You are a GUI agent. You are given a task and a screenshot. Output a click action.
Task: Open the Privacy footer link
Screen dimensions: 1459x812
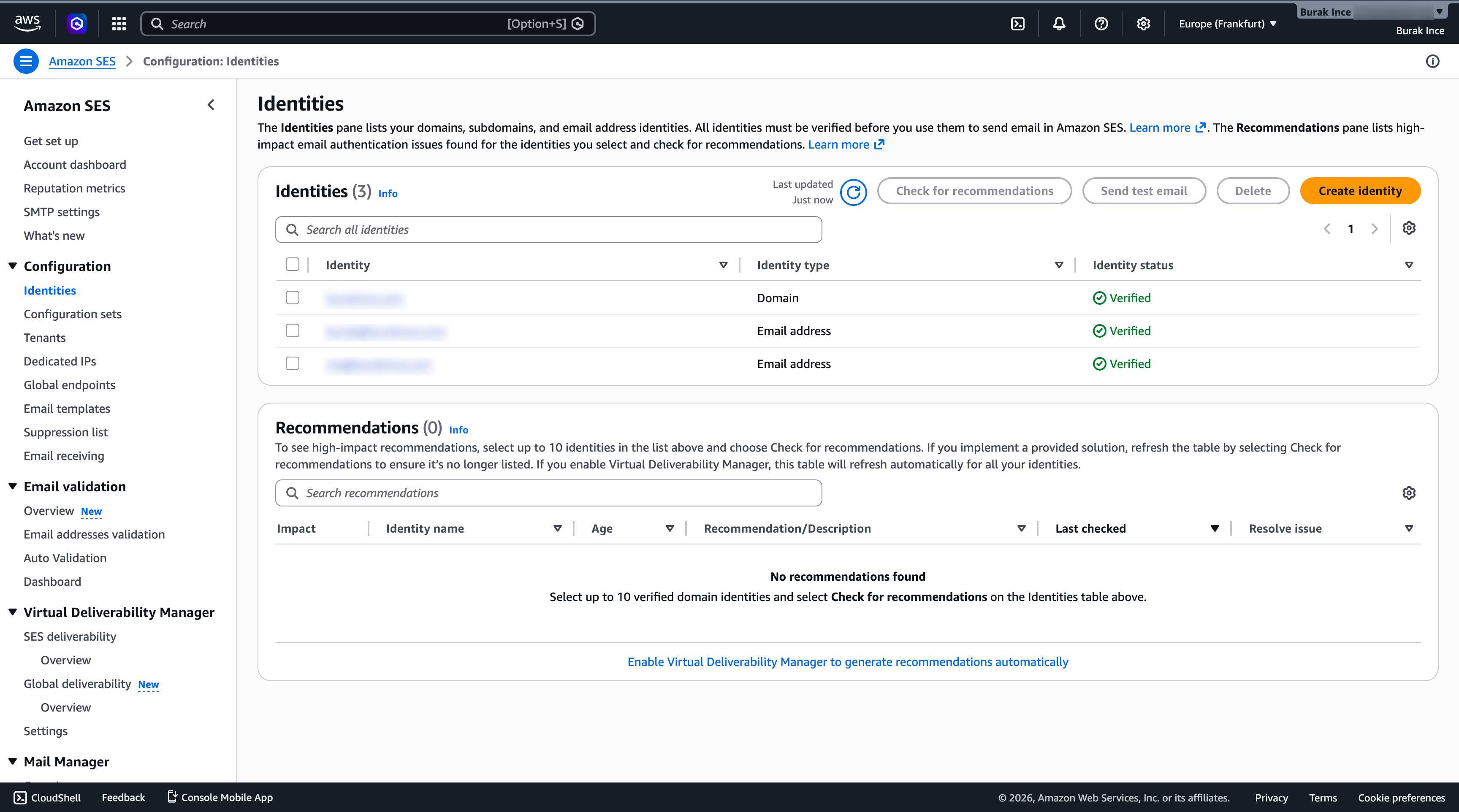point(1272,797)
